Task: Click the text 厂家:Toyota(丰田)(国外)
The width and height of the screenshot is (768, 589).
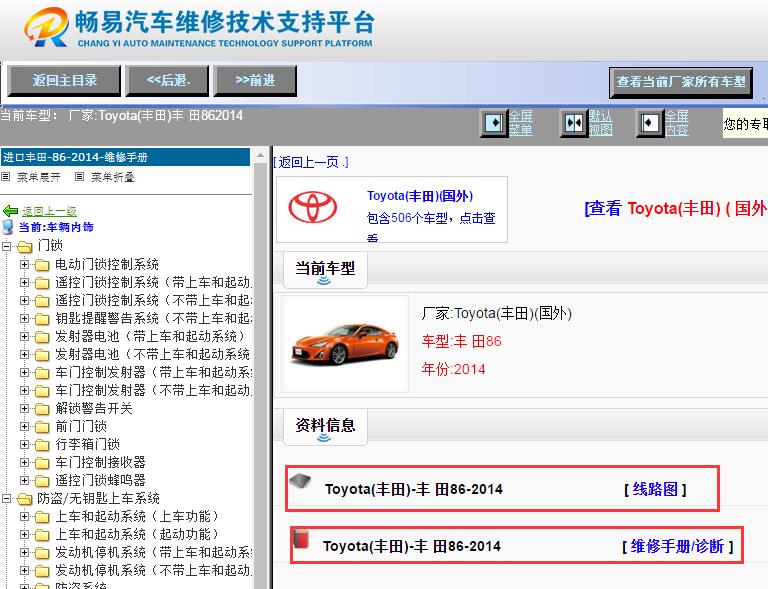Action: pos(497,313)
